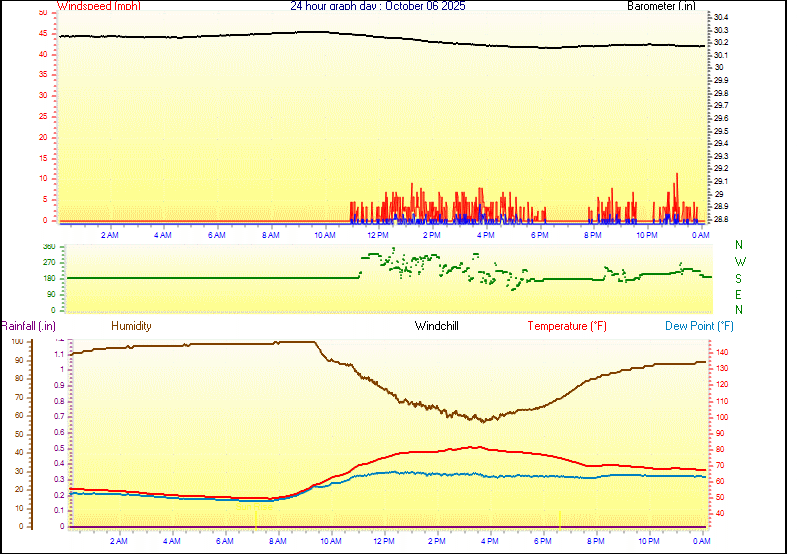This screenshot has height=554, width=798.
Task: Click the 45 windspeed scale value
Action: [x=42, y=33]
